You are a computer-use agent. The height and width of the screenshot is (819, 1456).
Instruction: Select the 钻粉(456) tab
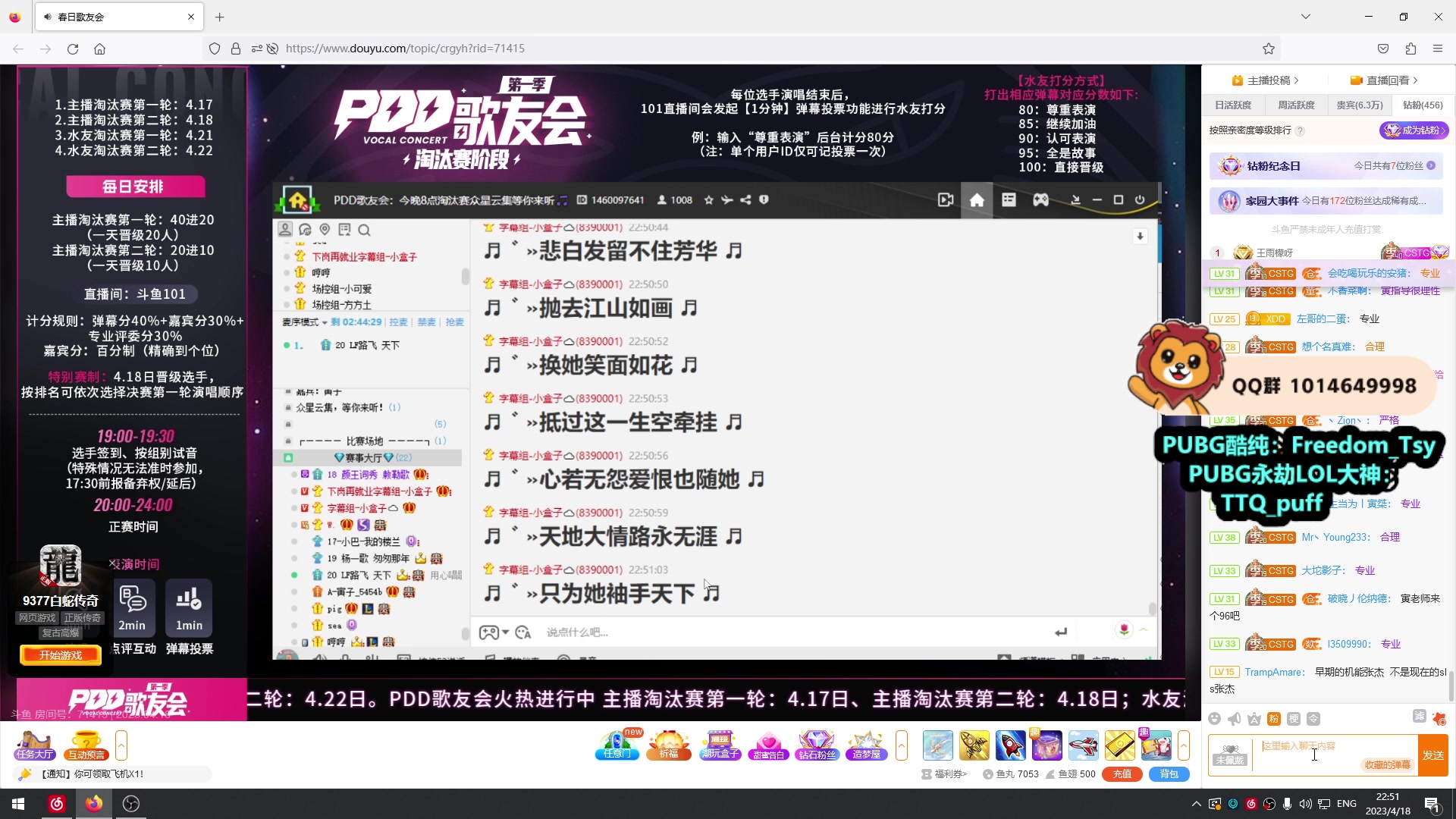coord(1423,105)
